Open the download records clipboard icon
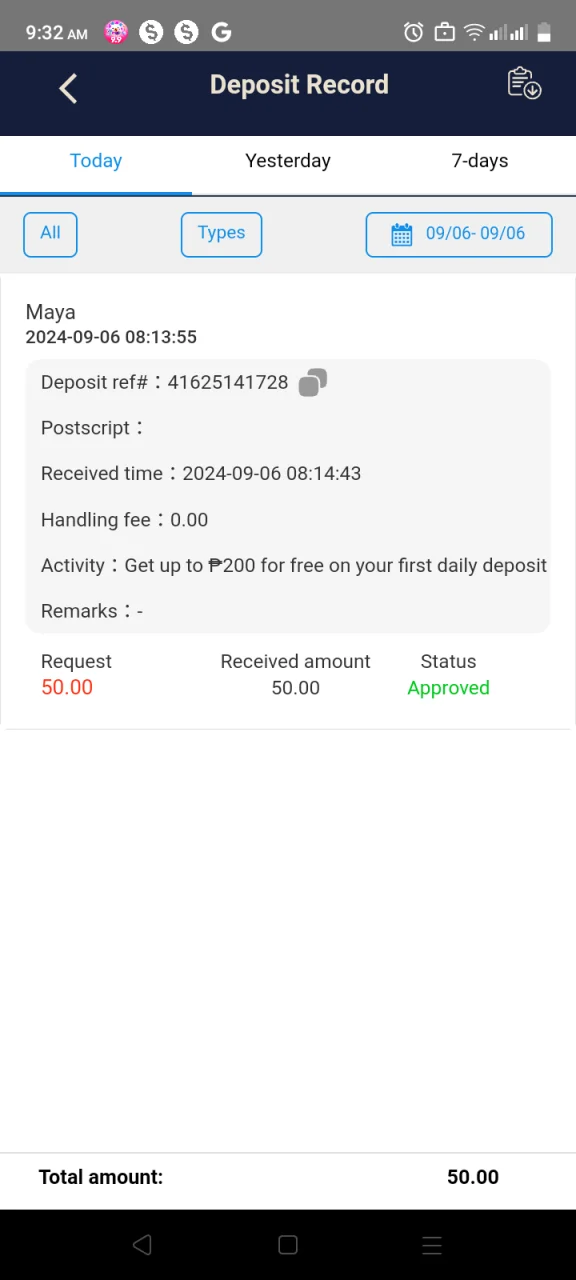Screen dimensions: 576x1280 tap(524, 83)
